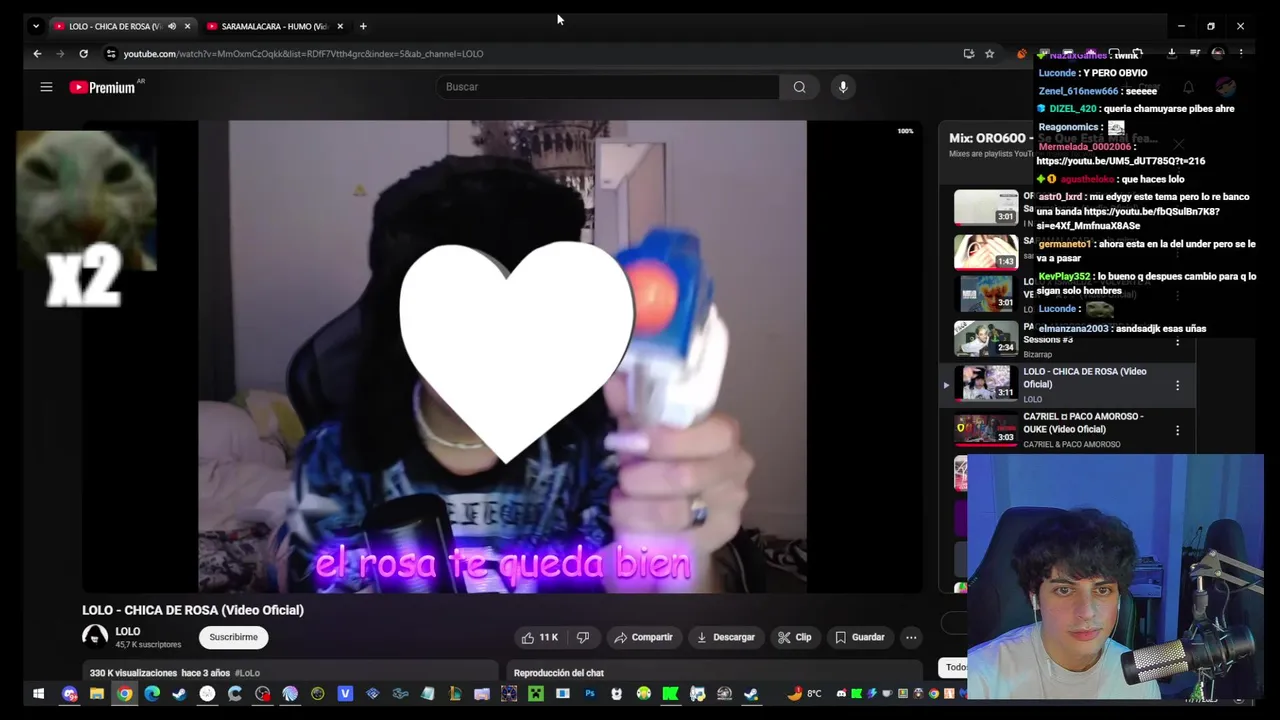Bookmark this page with the star
This screenshot has width=1280, height=720.
coord(989,54)
